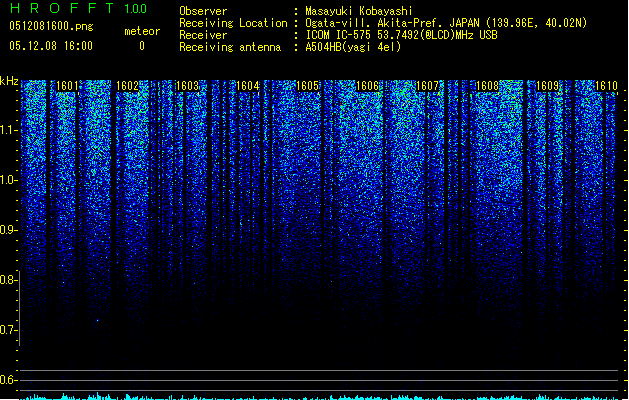This screenshot has width=629, height=400.
Task: Click the 1604 time marker
Action: 248,86
